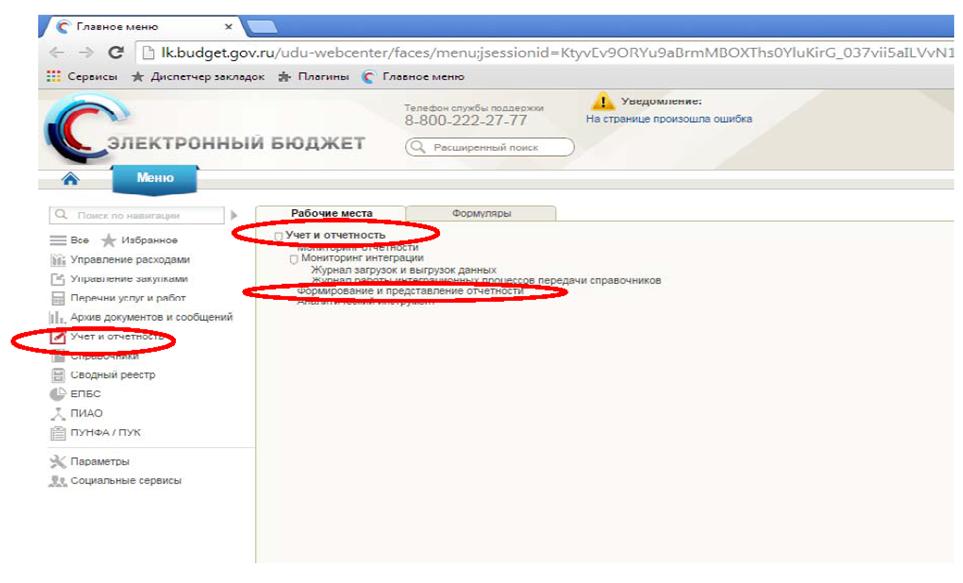963x583 pixels.
Task: Collapse the Мониторинг интеграции tree node
Action: [293, 259]
